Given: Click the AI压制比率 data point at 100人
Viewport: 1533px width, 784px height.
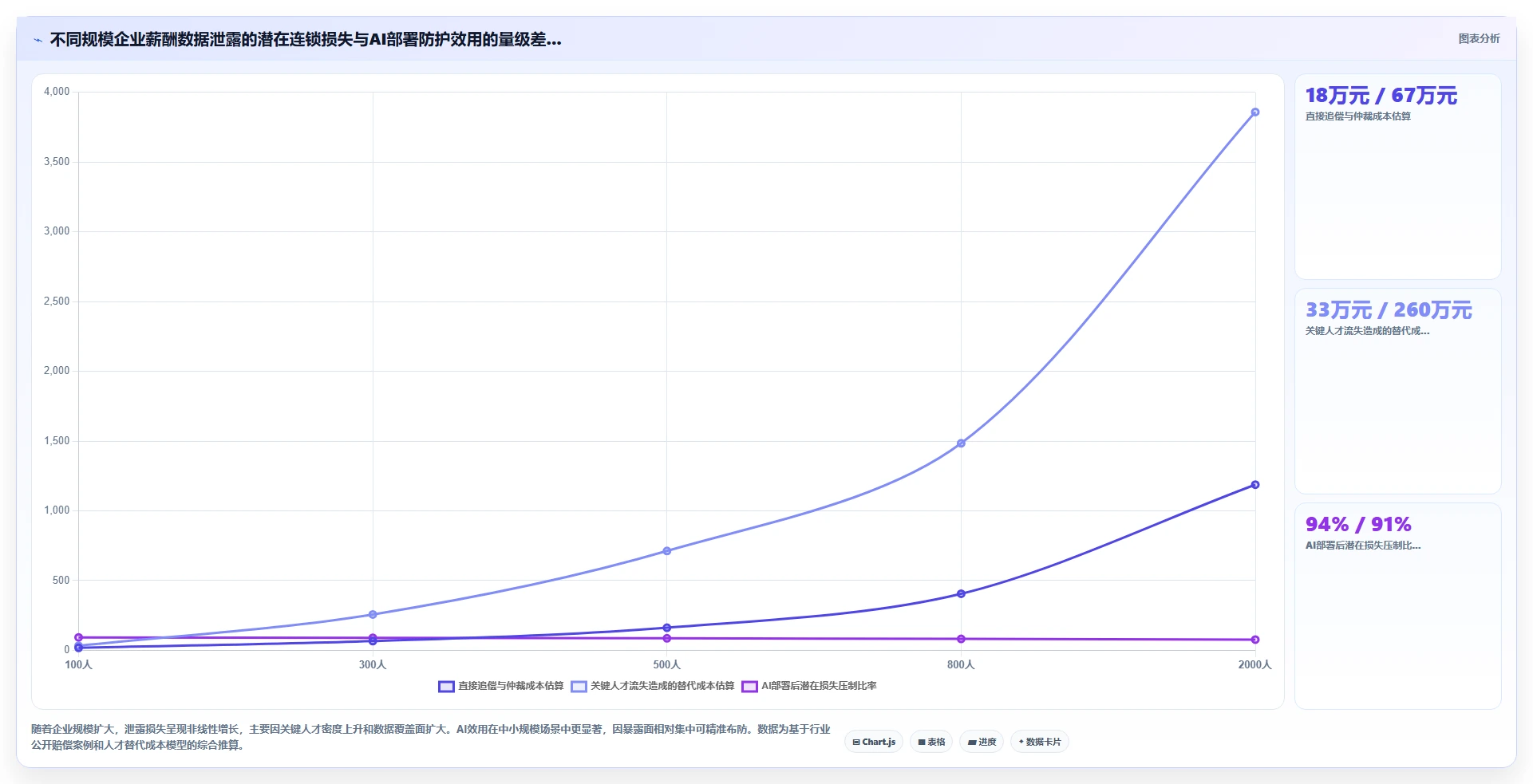Looking at the screenshot, I should point(78,637).
